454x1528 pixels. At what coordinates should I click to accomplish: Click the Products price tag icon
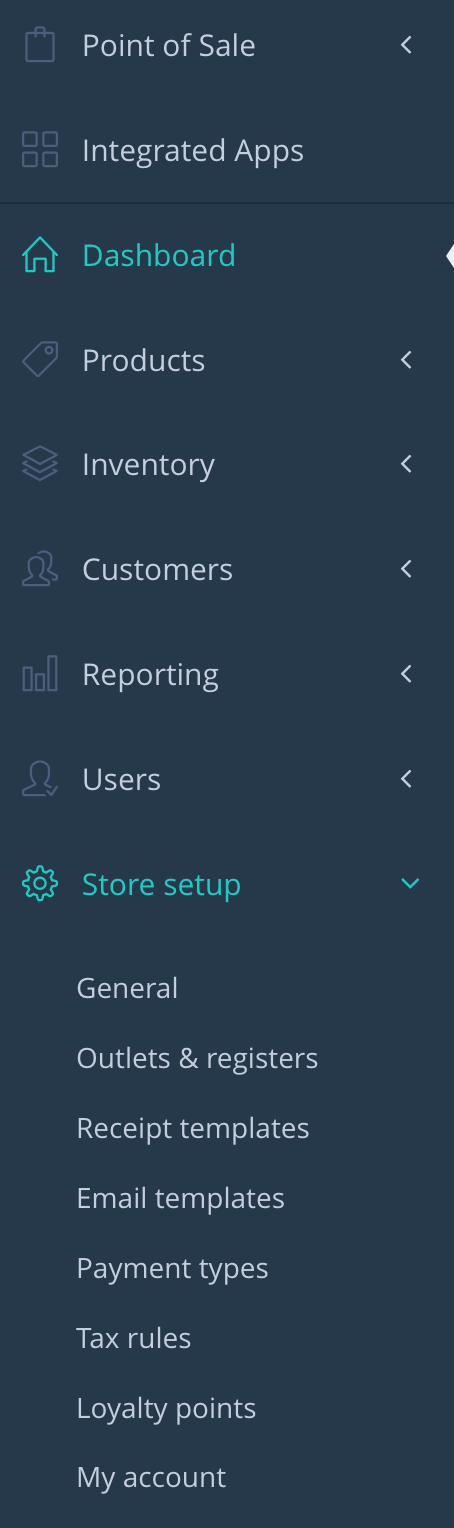tap(40, 360)
